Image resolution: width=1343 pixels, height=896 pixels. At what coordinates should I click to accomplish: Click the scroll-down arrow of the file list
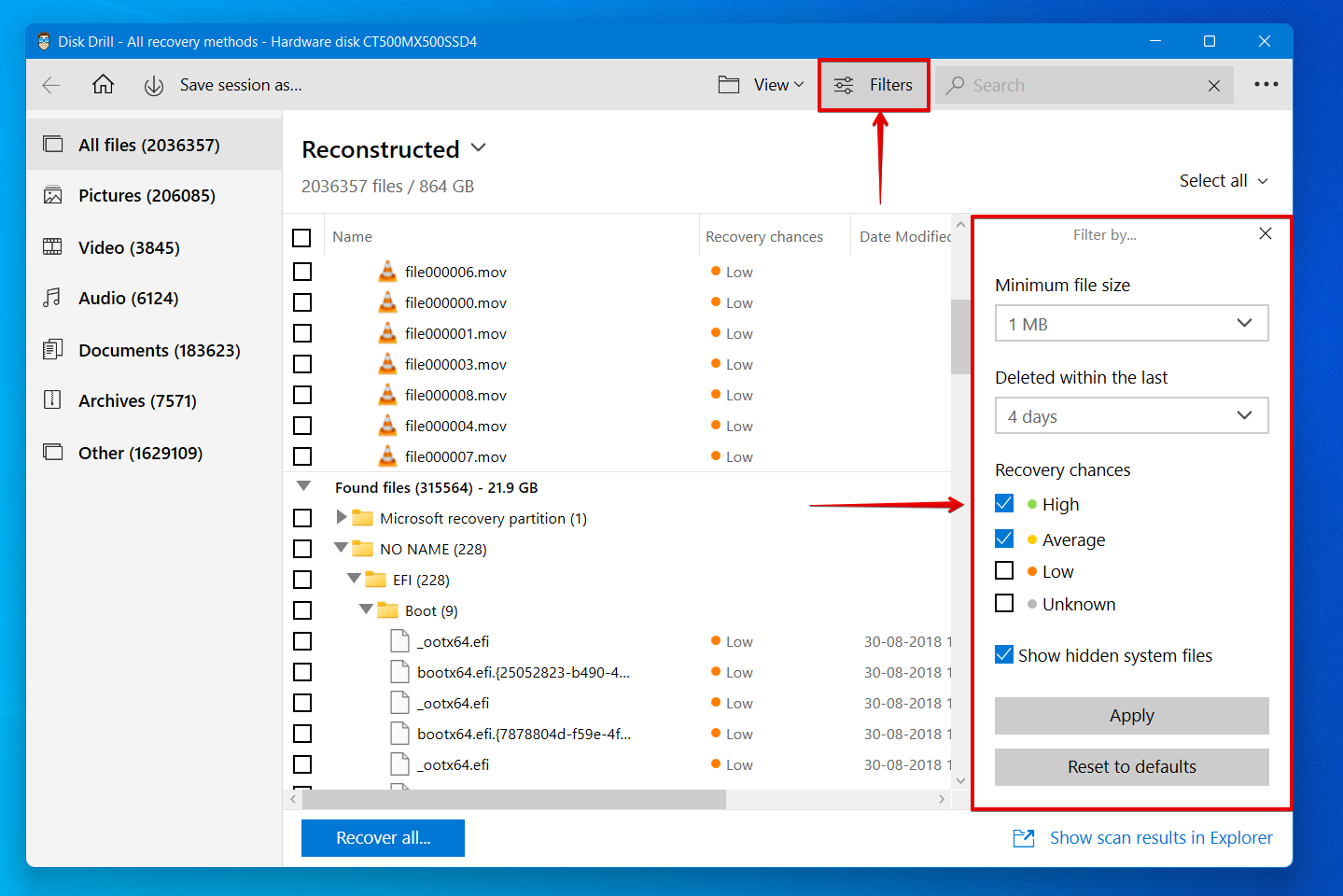click(x=960, y=780)
